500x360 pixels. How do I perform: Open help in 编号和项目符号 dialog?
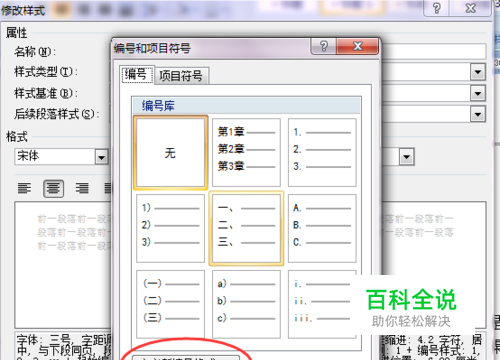click(324, 46)
